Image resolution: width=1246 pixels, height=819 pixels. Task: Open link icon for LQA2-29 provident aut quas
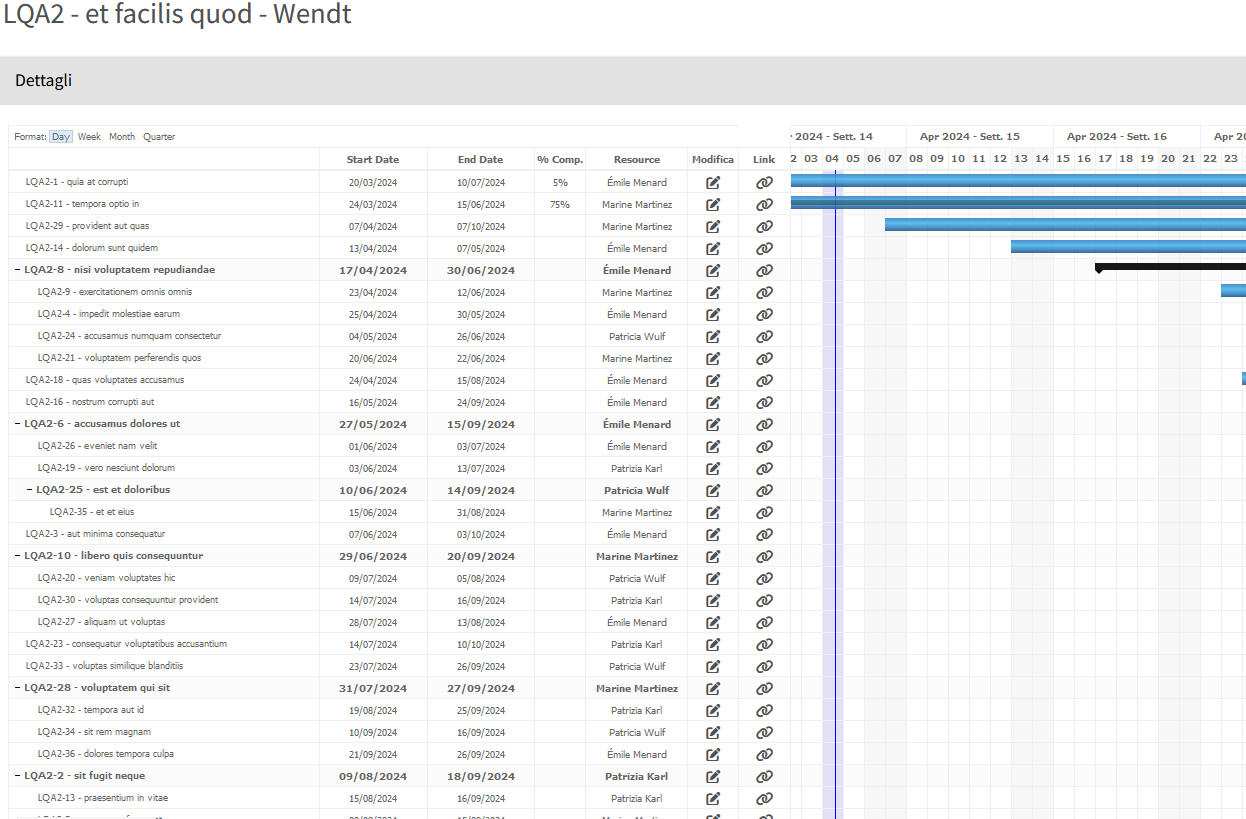tap(764, 227)
